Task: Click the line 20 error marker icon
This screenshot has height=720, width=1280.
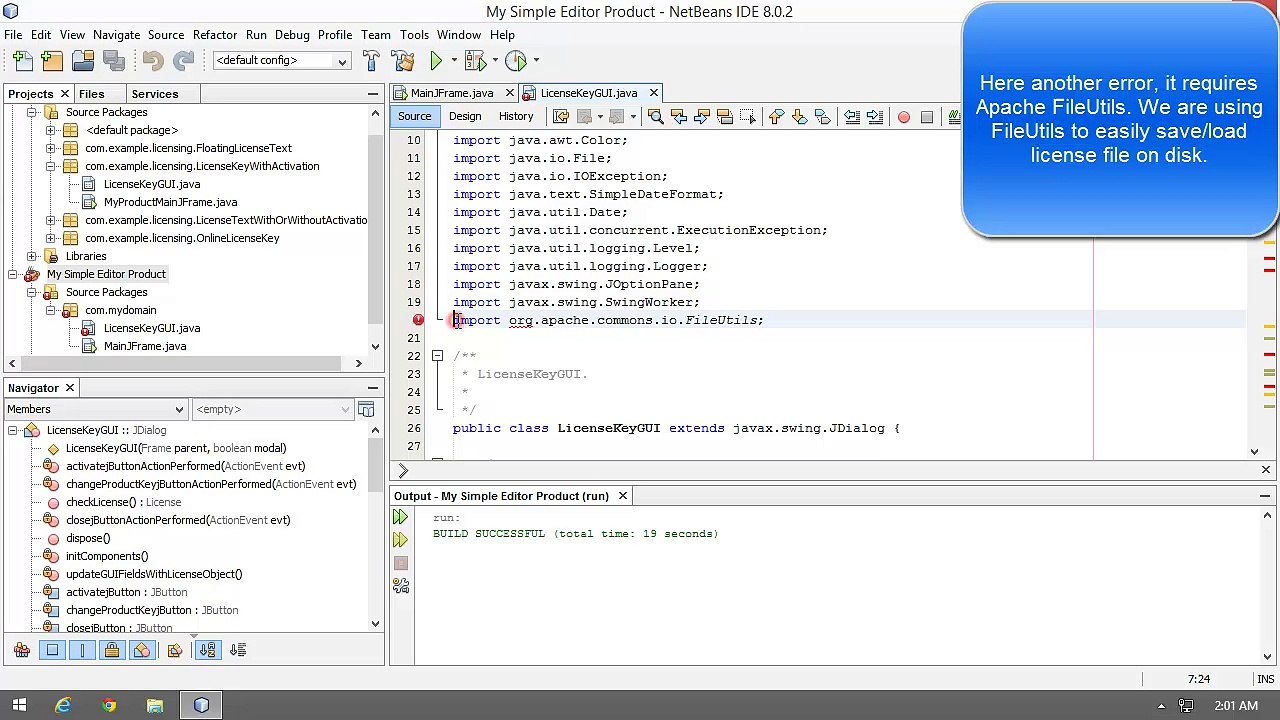Action: pyautogui.click(x=418, y=320)
